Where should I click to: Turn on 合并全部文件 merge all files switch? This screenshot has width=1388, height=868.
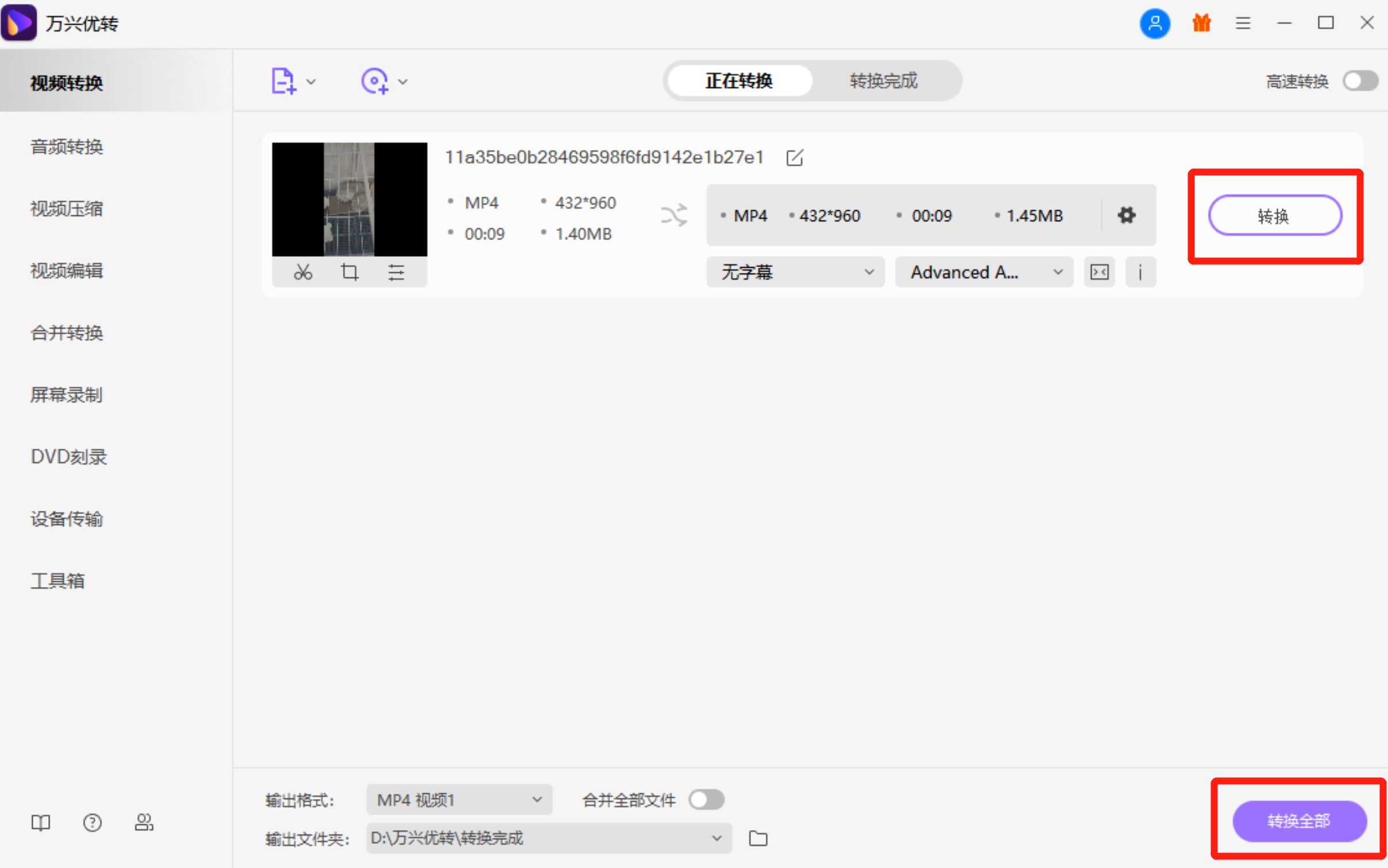(x=706, y=799)
